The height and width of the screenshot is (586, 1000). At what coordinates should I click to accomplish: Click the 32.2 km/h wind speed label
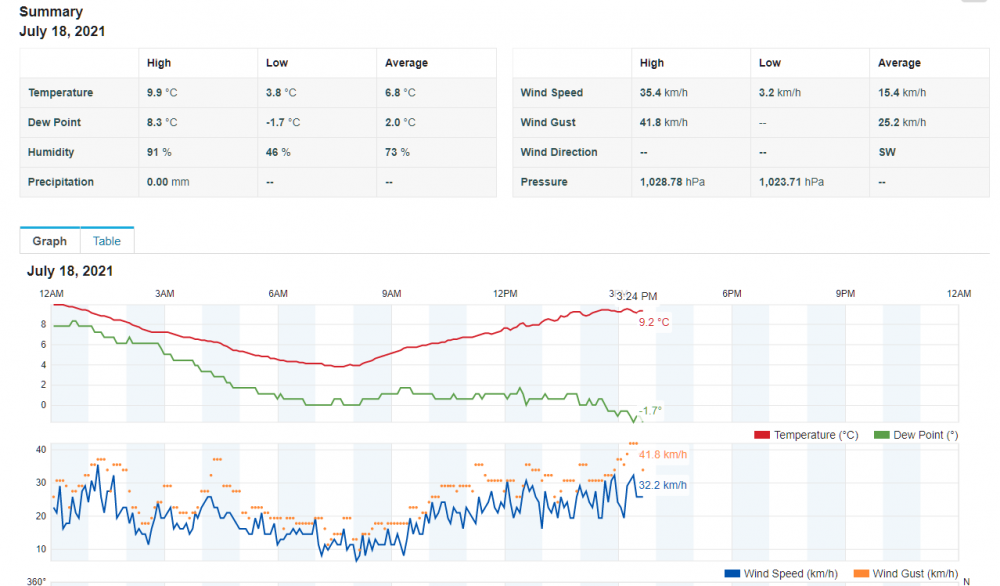tap(663, 485)
